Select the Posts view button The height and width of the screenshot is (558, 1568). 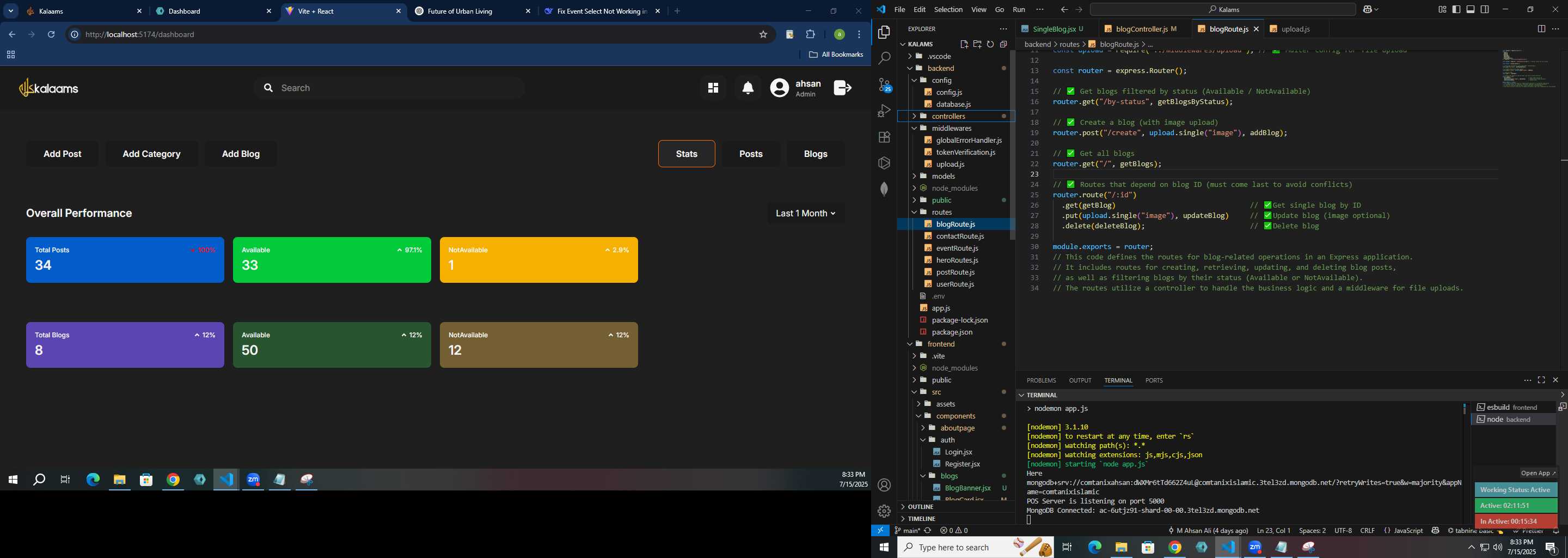(751, 154)
